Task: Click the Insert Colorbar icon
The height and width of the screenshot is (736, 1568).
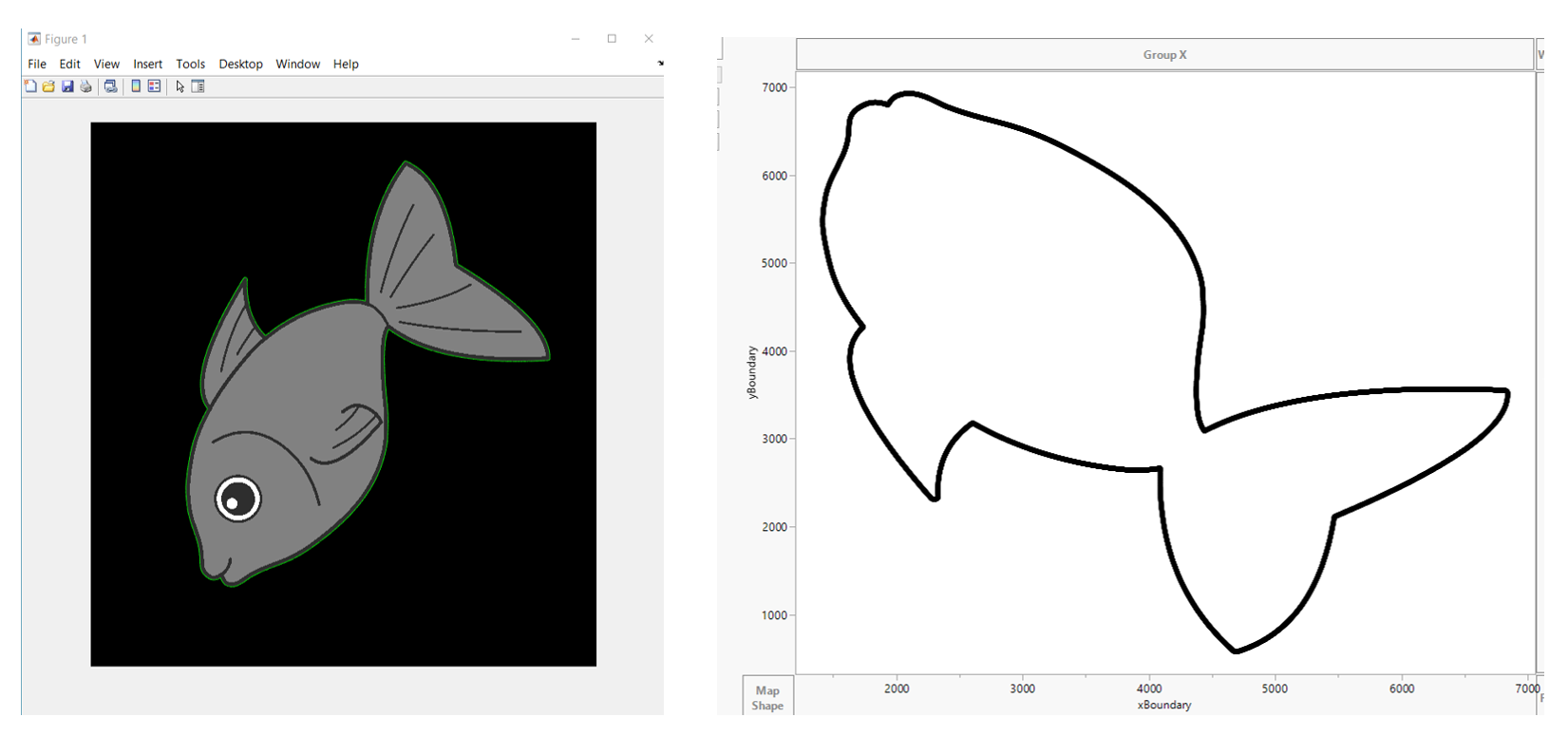Action: click(136, 86)
